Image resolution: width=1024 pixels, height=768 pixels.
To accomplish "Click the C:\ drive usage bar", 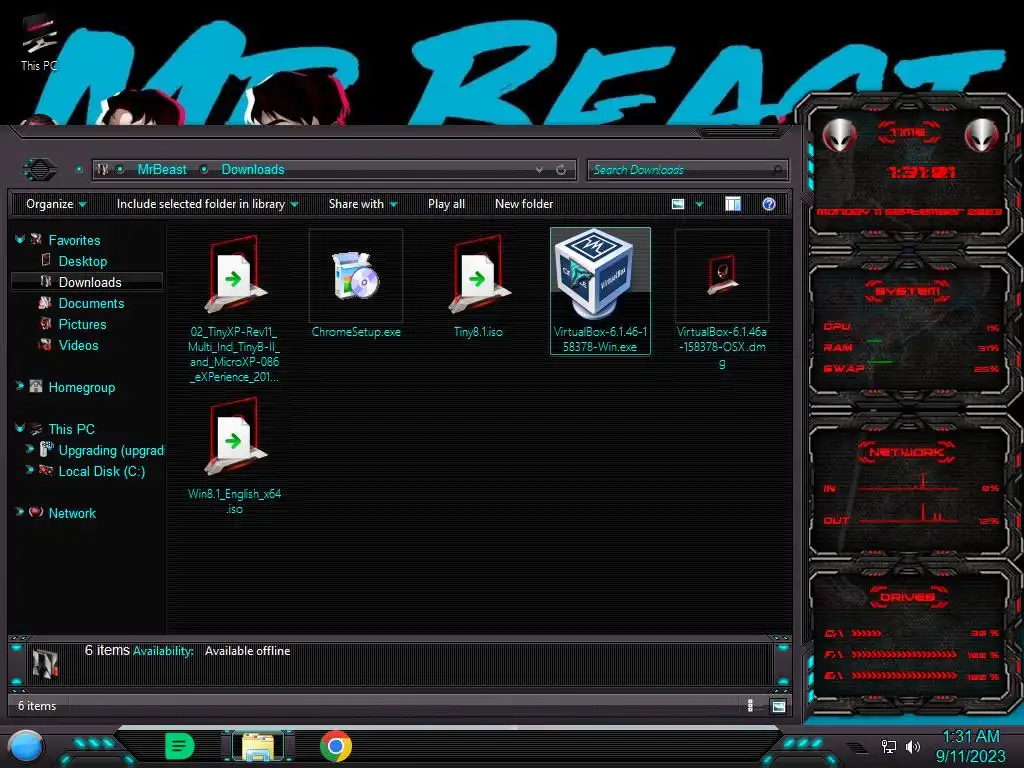I will tap(867, 633).
